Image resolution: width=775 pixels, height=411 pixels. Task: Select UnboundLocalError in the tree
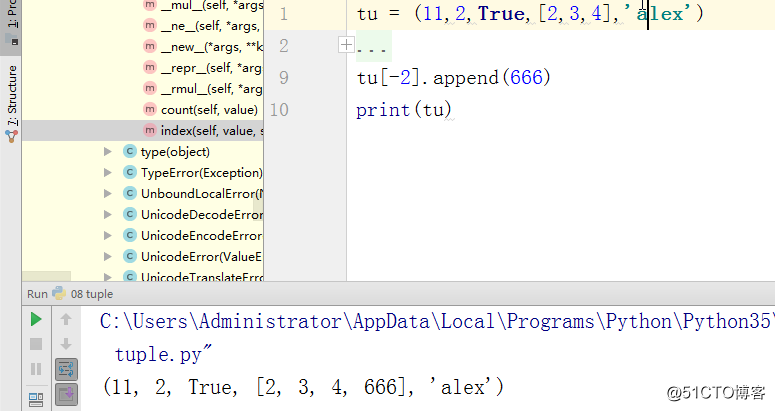[x=202, y=194]
